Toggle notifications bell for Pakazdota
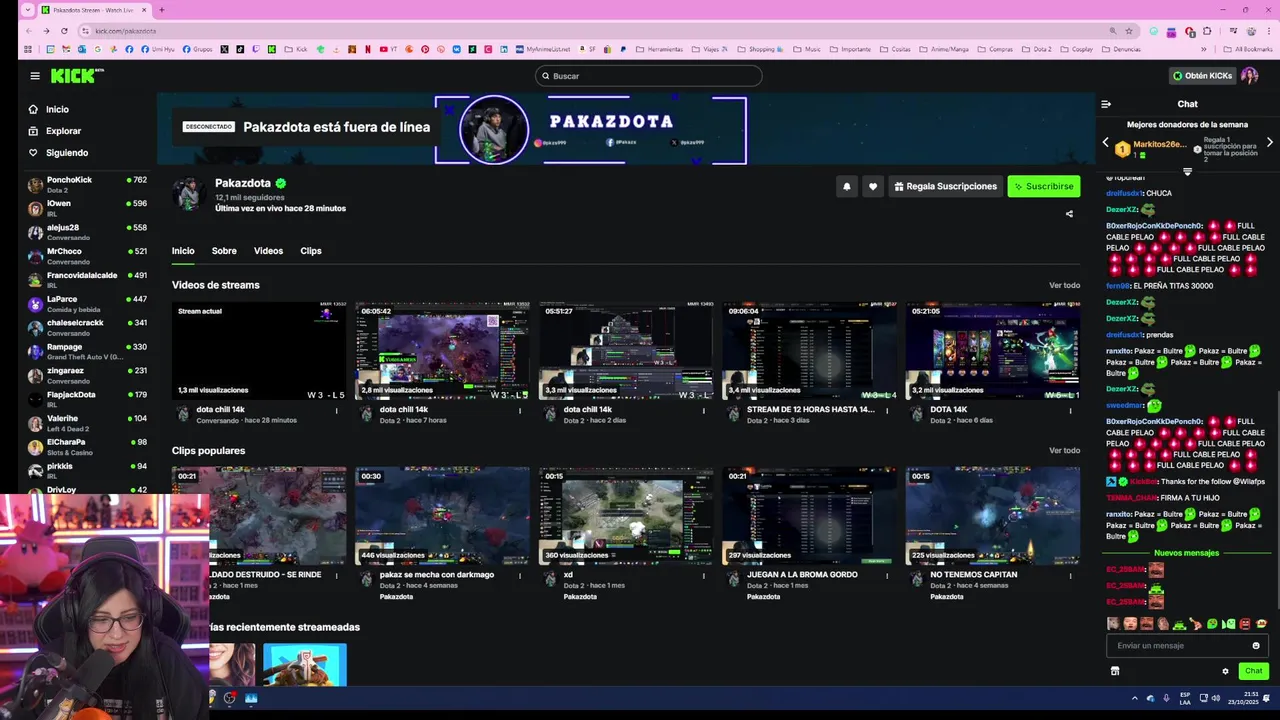The image size is (1280, 720). tap(847, 186)
